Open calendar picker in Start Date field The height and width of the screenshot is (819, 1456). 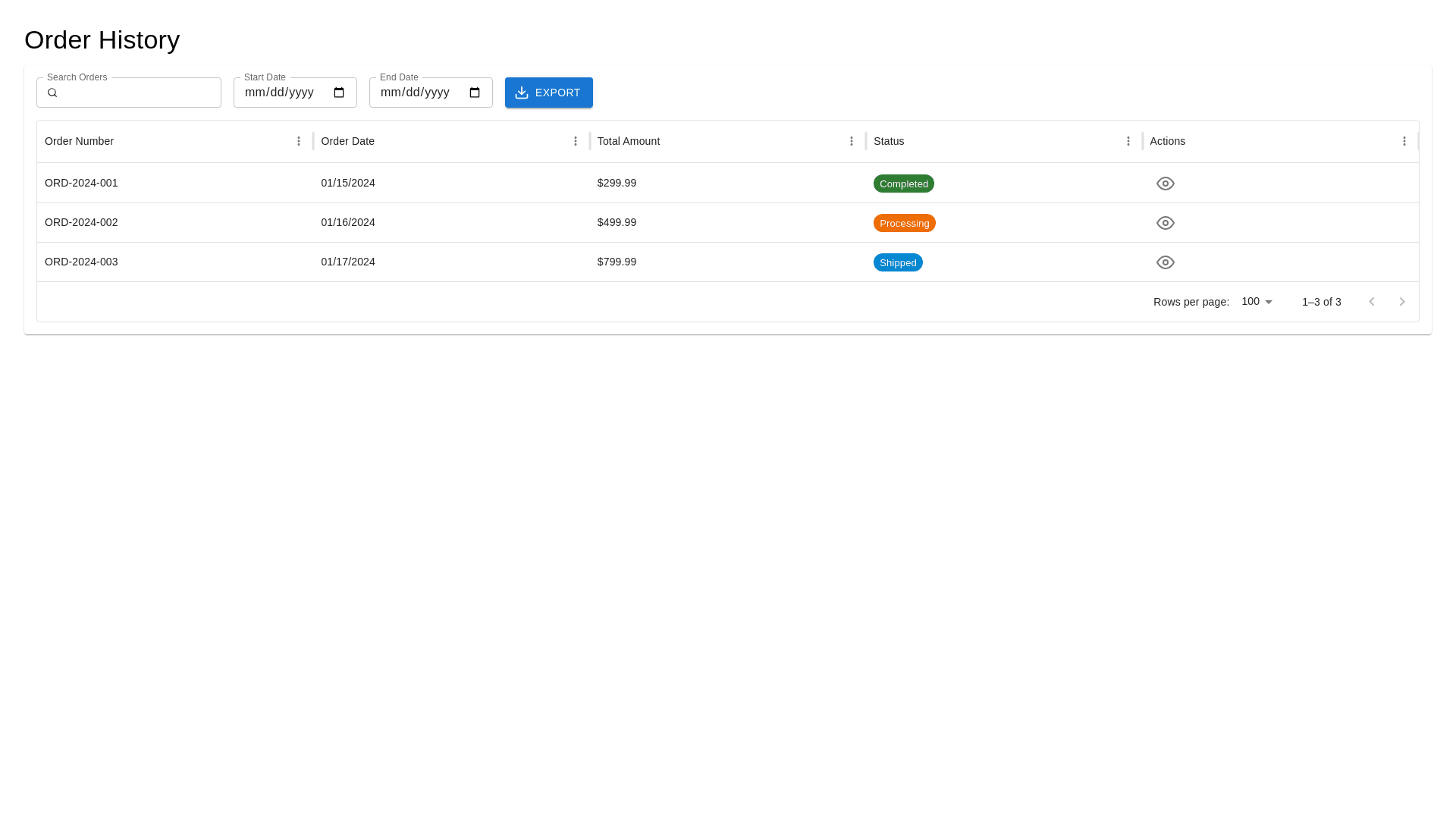point(339,93)
